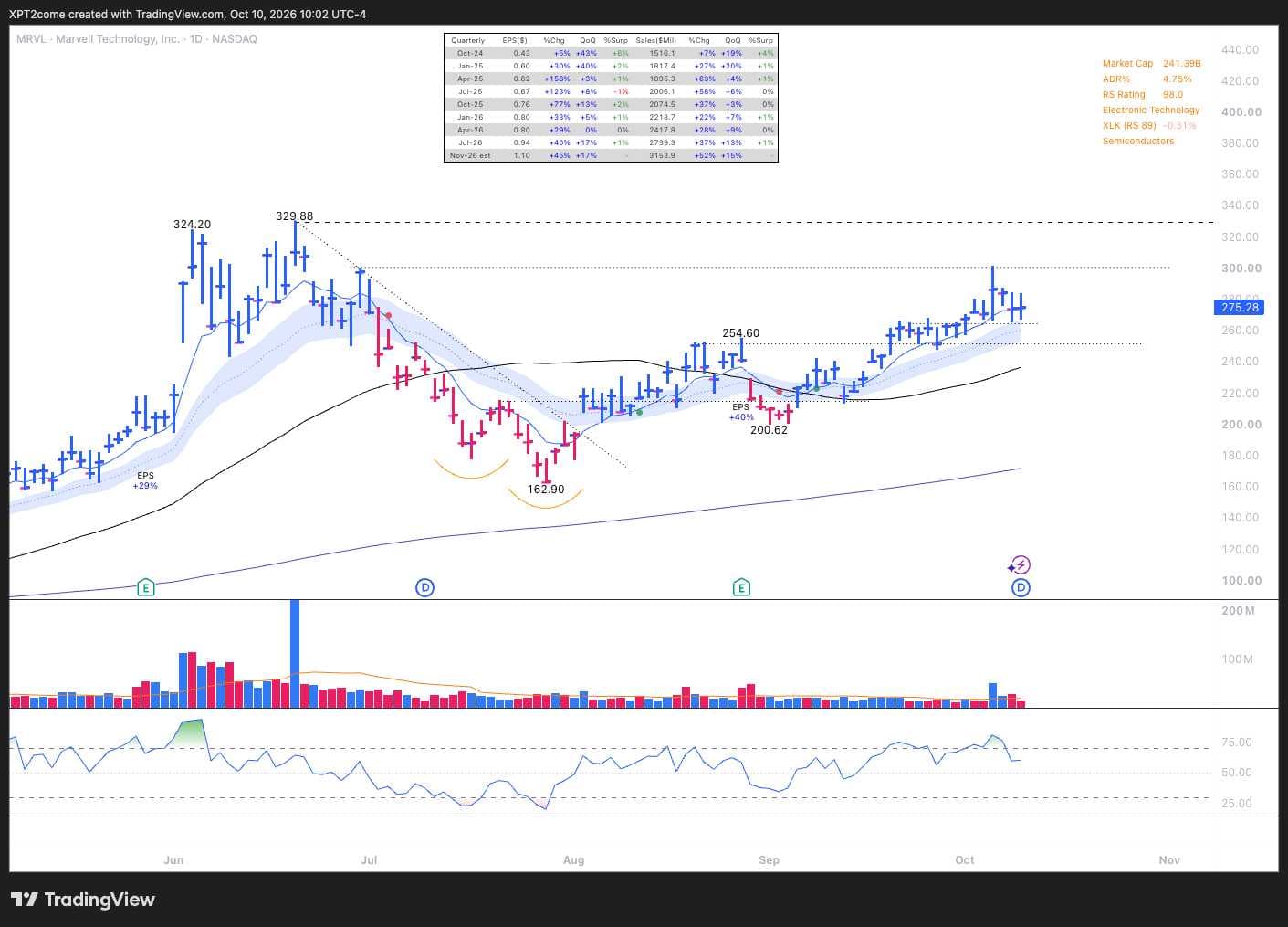Select the Electronic Technology sector label
This screenshot has width=1288, height=927.
pos(1151,111)
